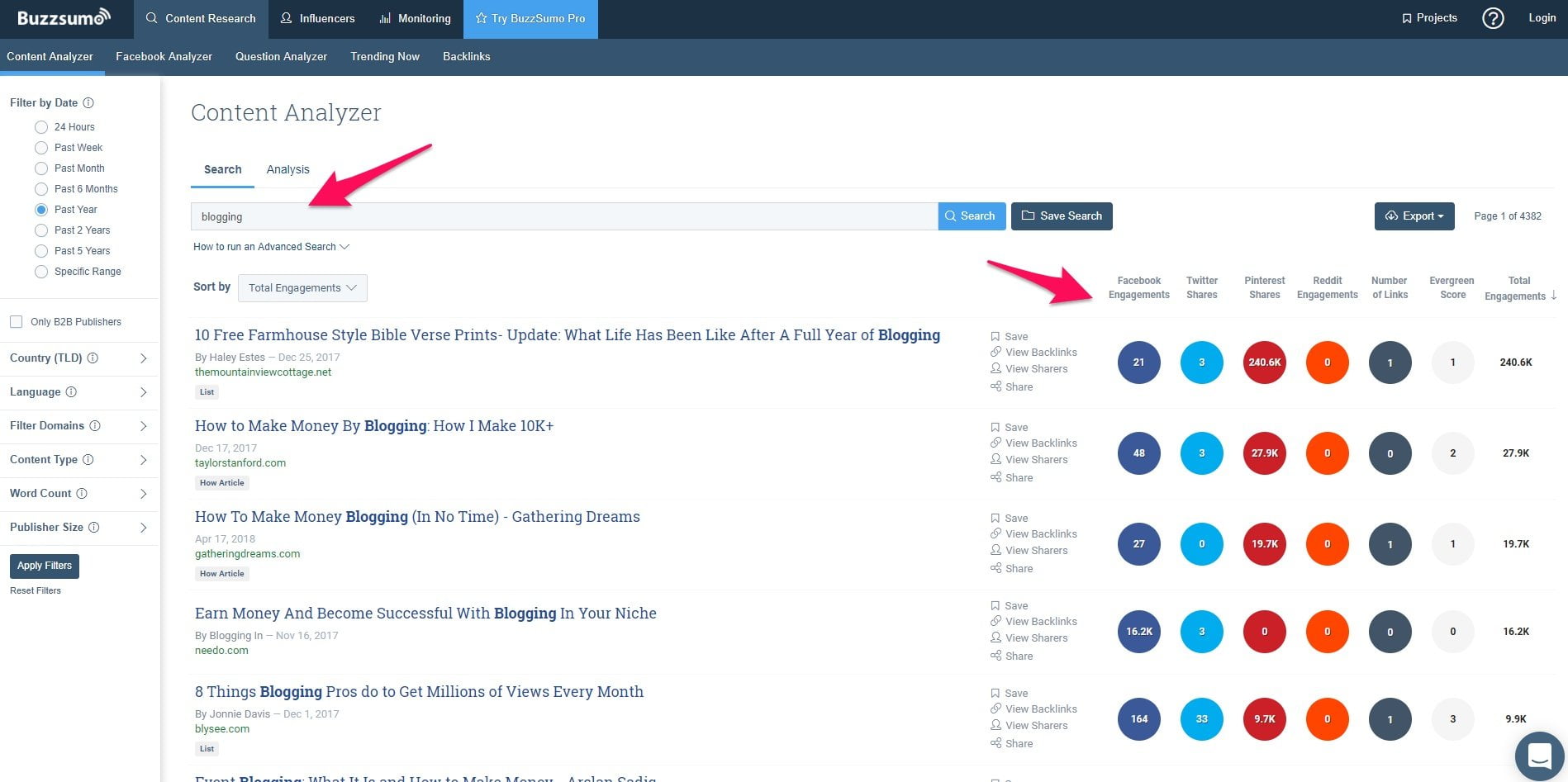Click Facebook engagements circle showing 21
Viewport: 1568px width, 782px height.
tap(1138, 362)
